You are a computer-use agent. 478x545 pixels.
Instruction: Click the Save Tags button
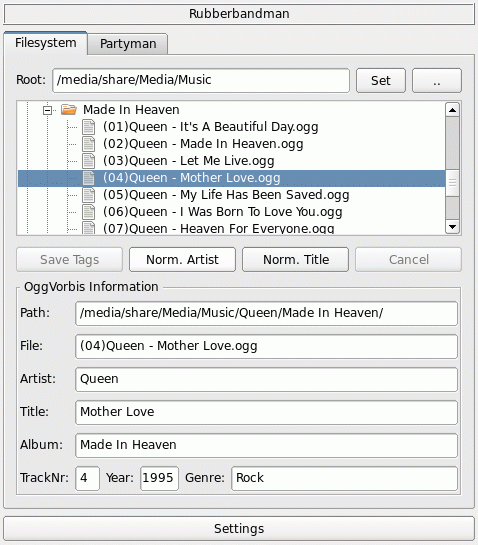(70, 260)
